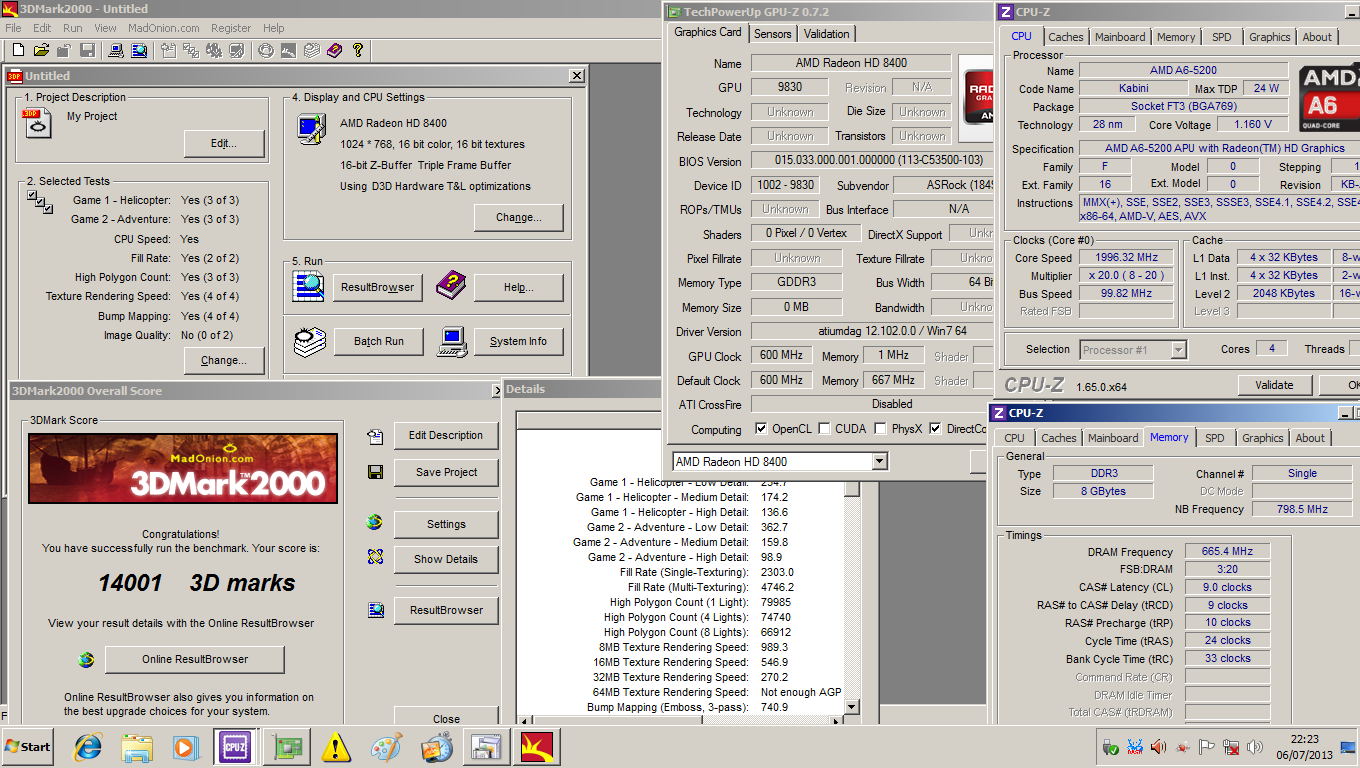Click the yellow question mark toolbar icon

[x=357, y=50]
